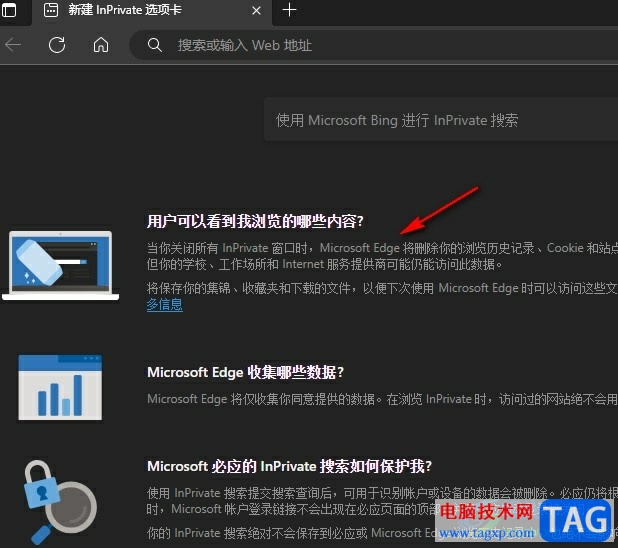This screenshot has height=548, width=618.
Task: Go back to previous page
Action: [x=13, y=45]
